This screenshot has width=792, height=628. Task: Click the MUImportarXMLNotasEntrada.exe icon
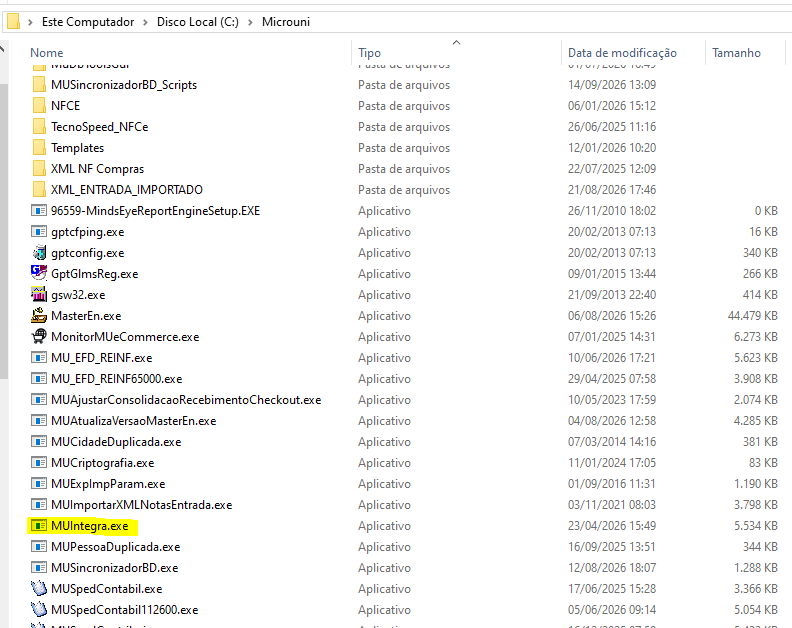pyautogui.click(x=39, y=505)
